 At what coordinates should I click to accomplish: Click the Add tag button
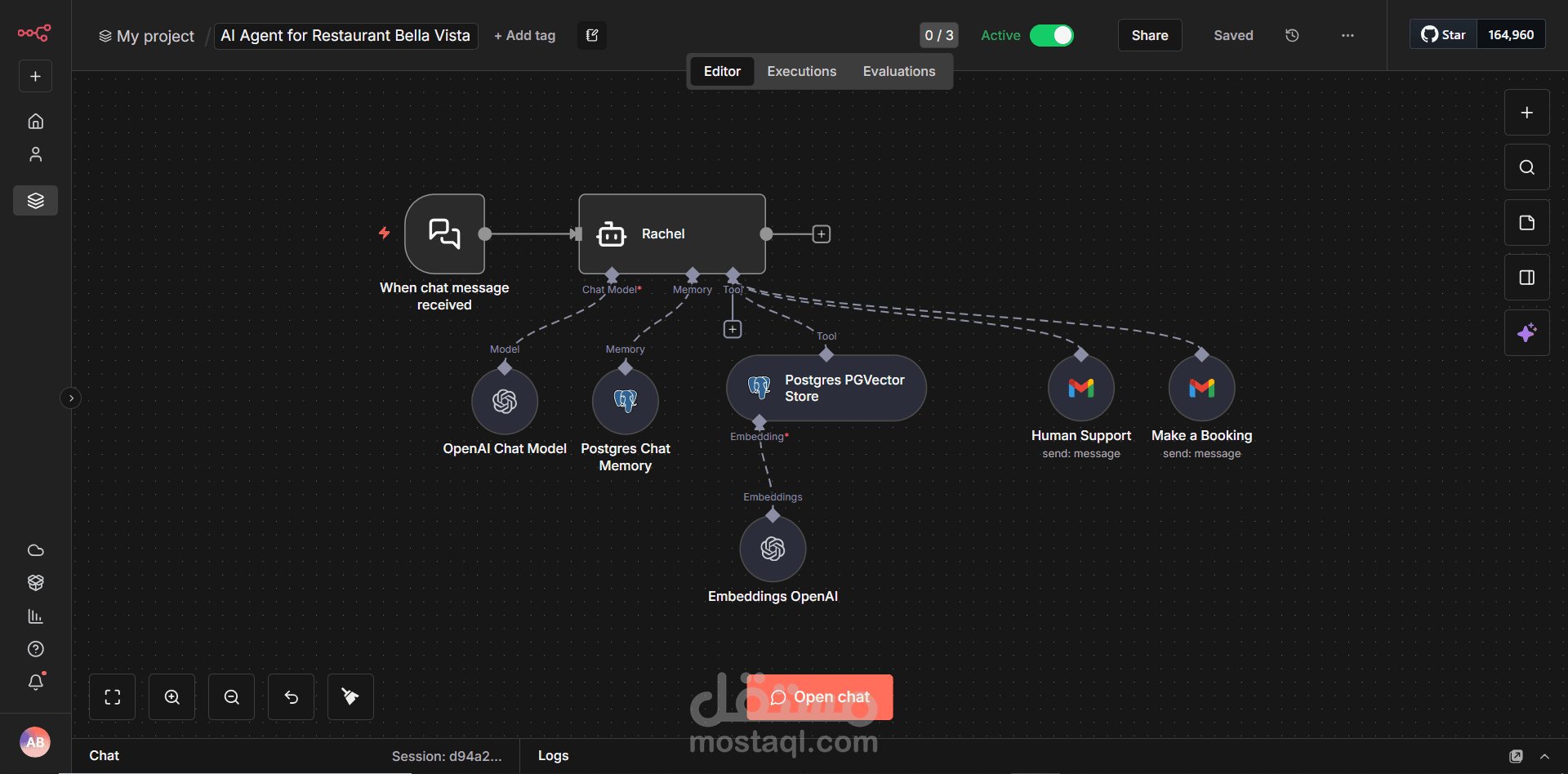click(524, 36)
